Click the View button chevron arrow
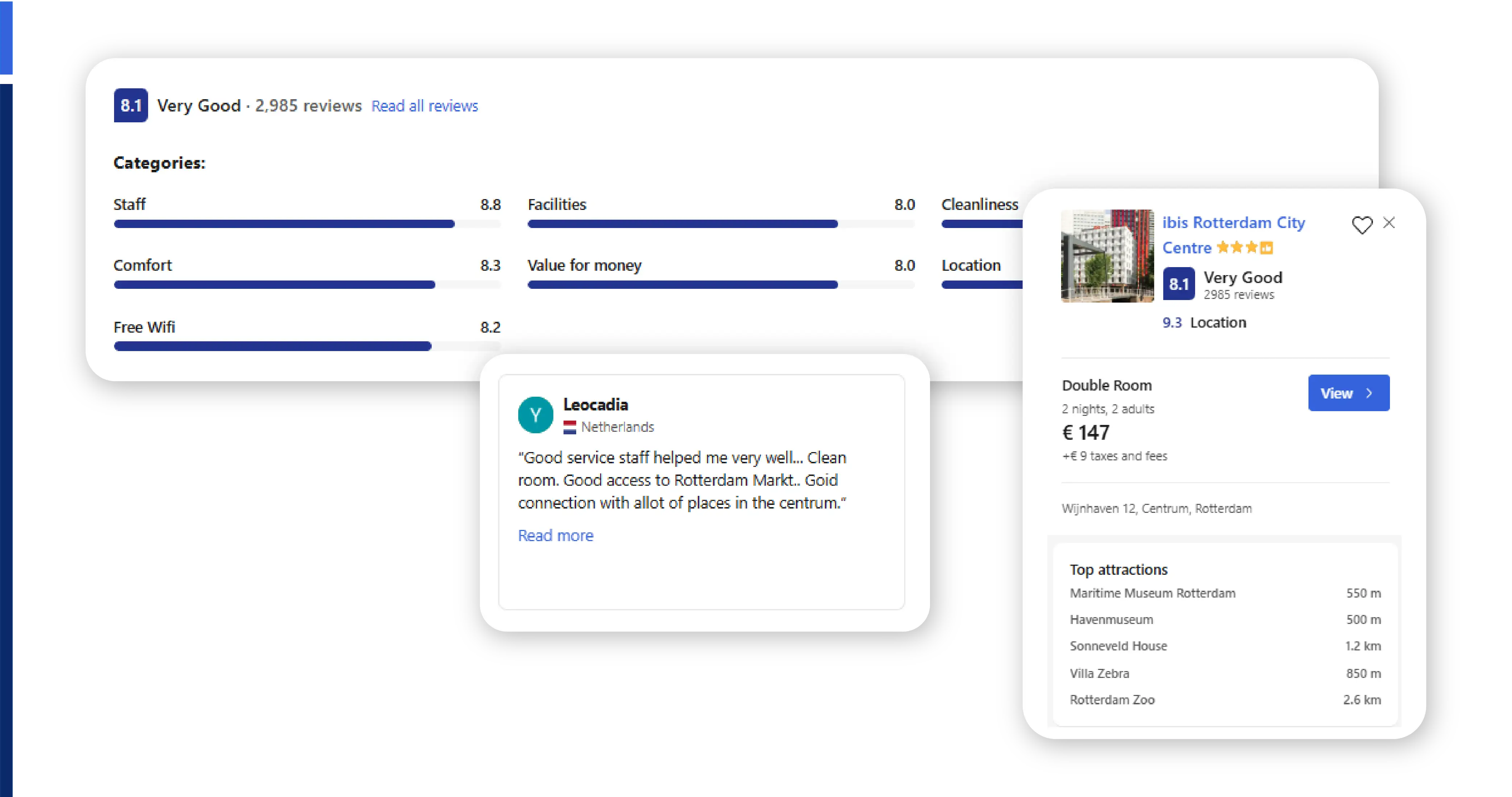Screen dimensions: 1512x797 (1369, 393)
